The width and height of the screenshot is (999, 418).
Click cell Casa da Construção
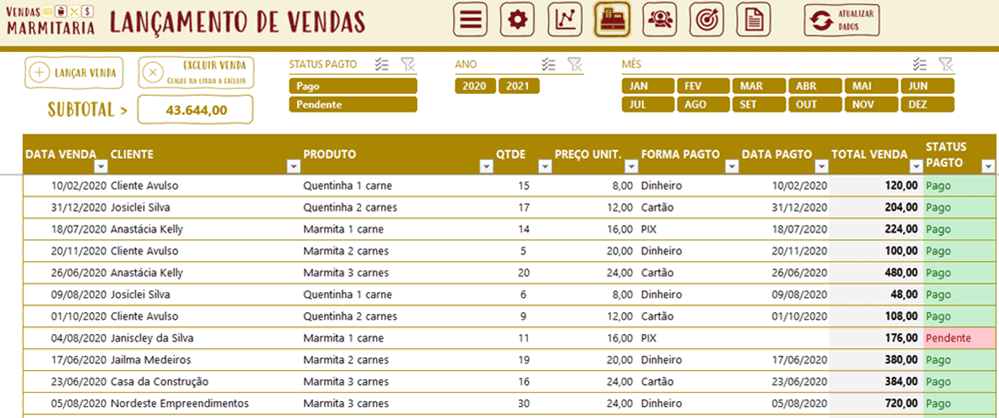pyautogui.click(x=205, y=382)
